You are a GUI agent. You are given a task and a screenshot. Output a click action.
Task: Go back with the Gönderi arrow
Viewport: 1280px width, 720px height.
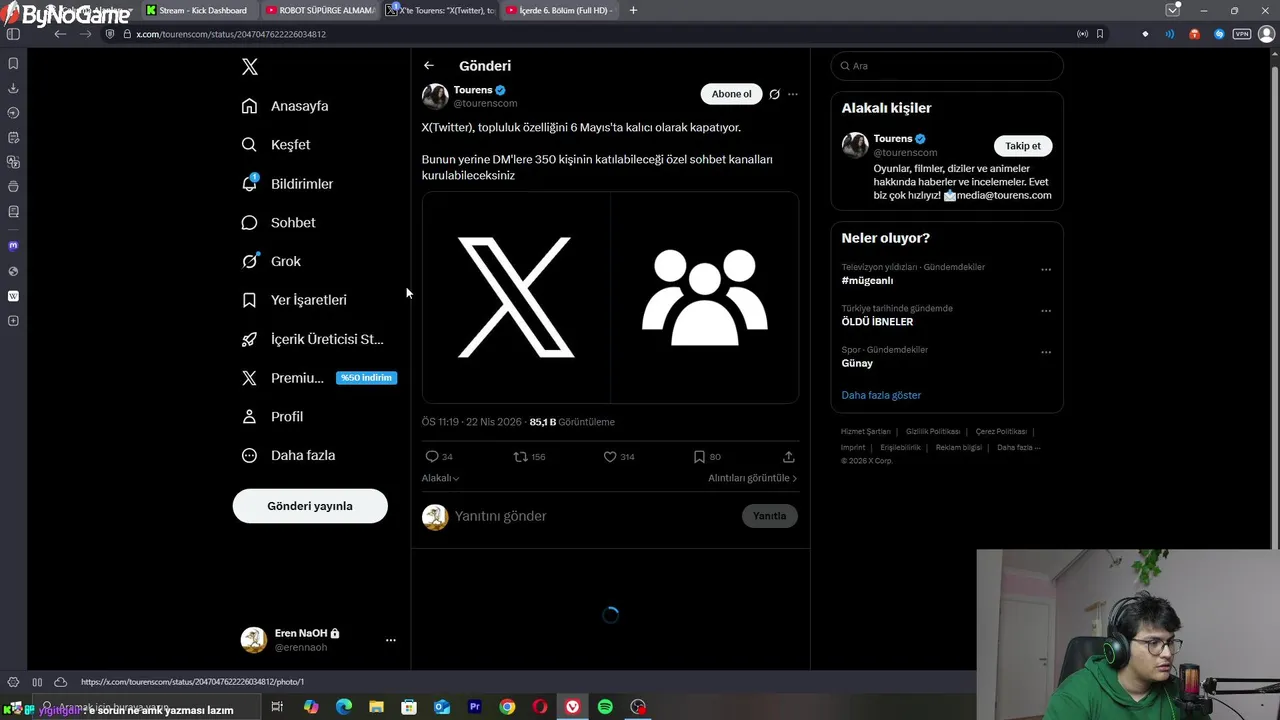429,66
